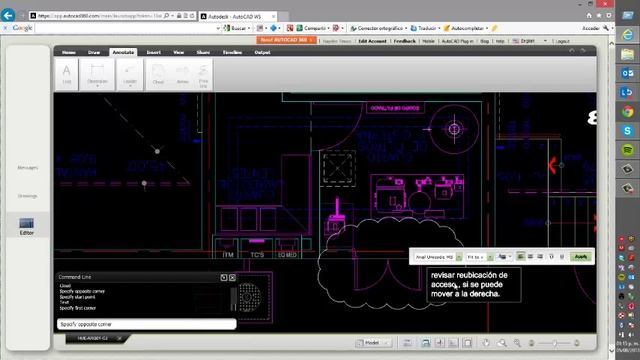Viewport: 640px width, 360px height.
Task: Open Skype from the taskbar
Action: click(x=627, y=131)
